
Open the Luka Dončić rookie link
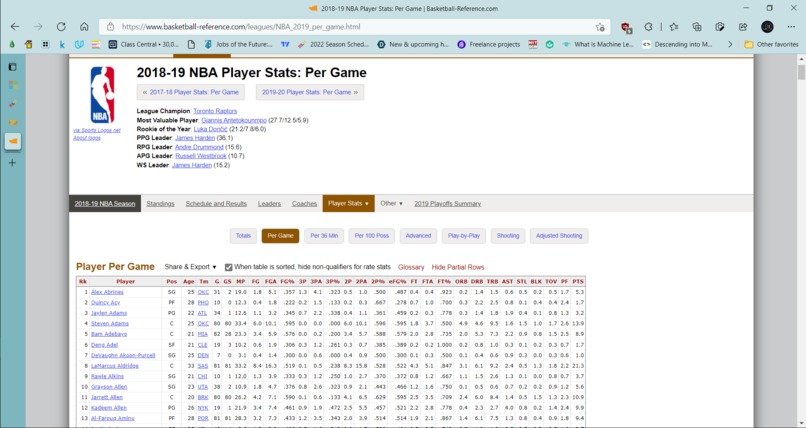coord(210,129)
